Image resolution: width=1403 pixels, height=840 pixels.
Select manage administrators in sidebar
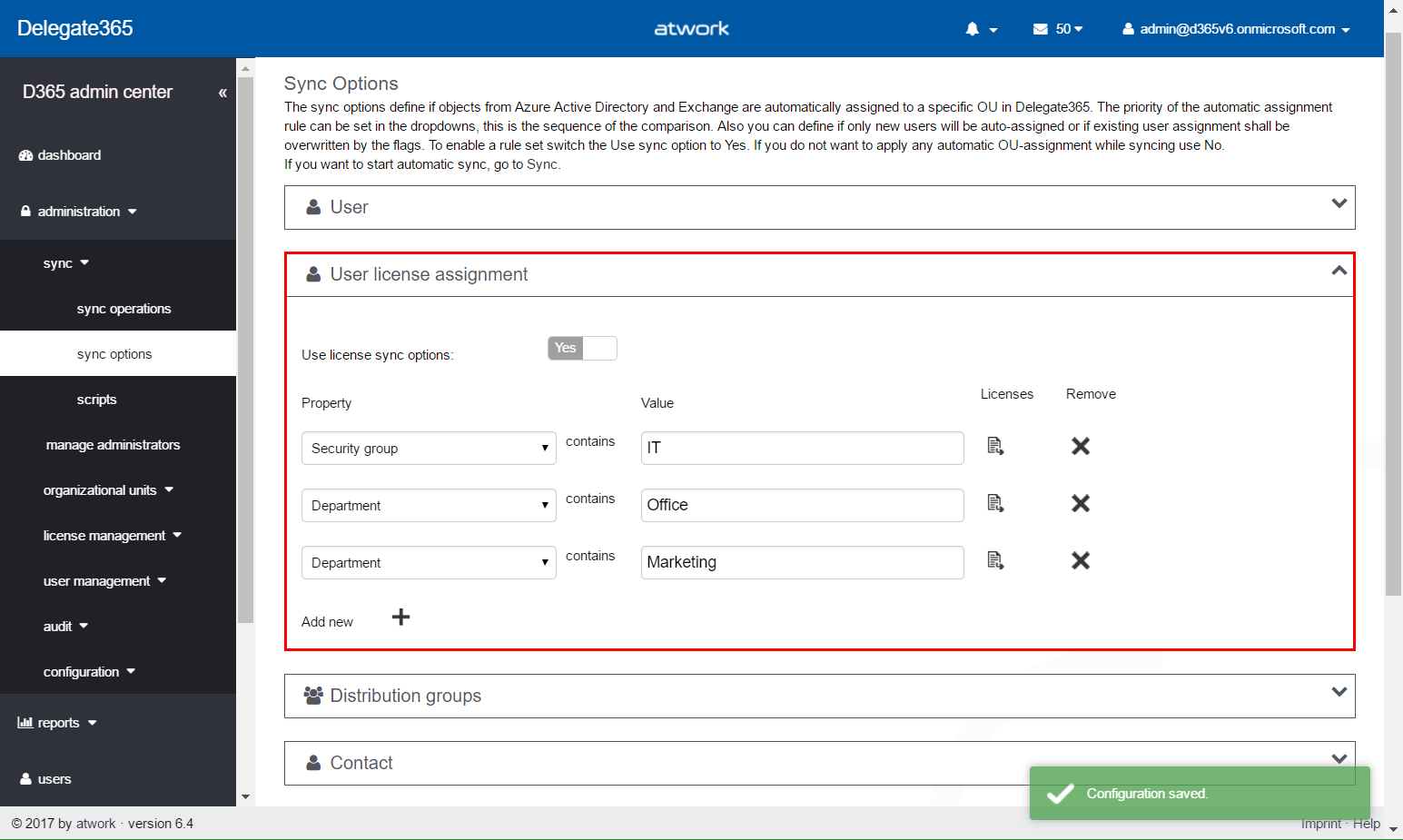click(113, 445)
